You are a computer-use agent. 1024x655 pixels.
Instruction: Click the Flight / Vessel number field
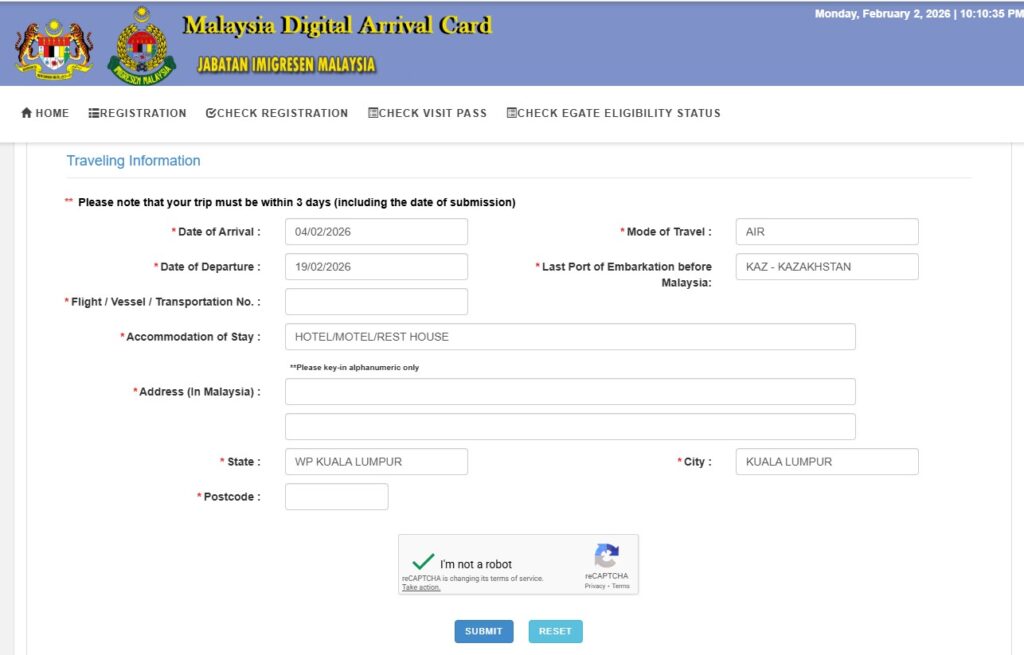(x=376, y=302)
